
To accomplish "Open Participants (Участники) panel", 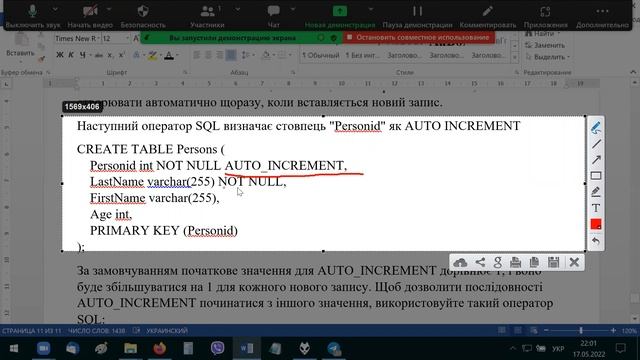I will click(207, 16).
